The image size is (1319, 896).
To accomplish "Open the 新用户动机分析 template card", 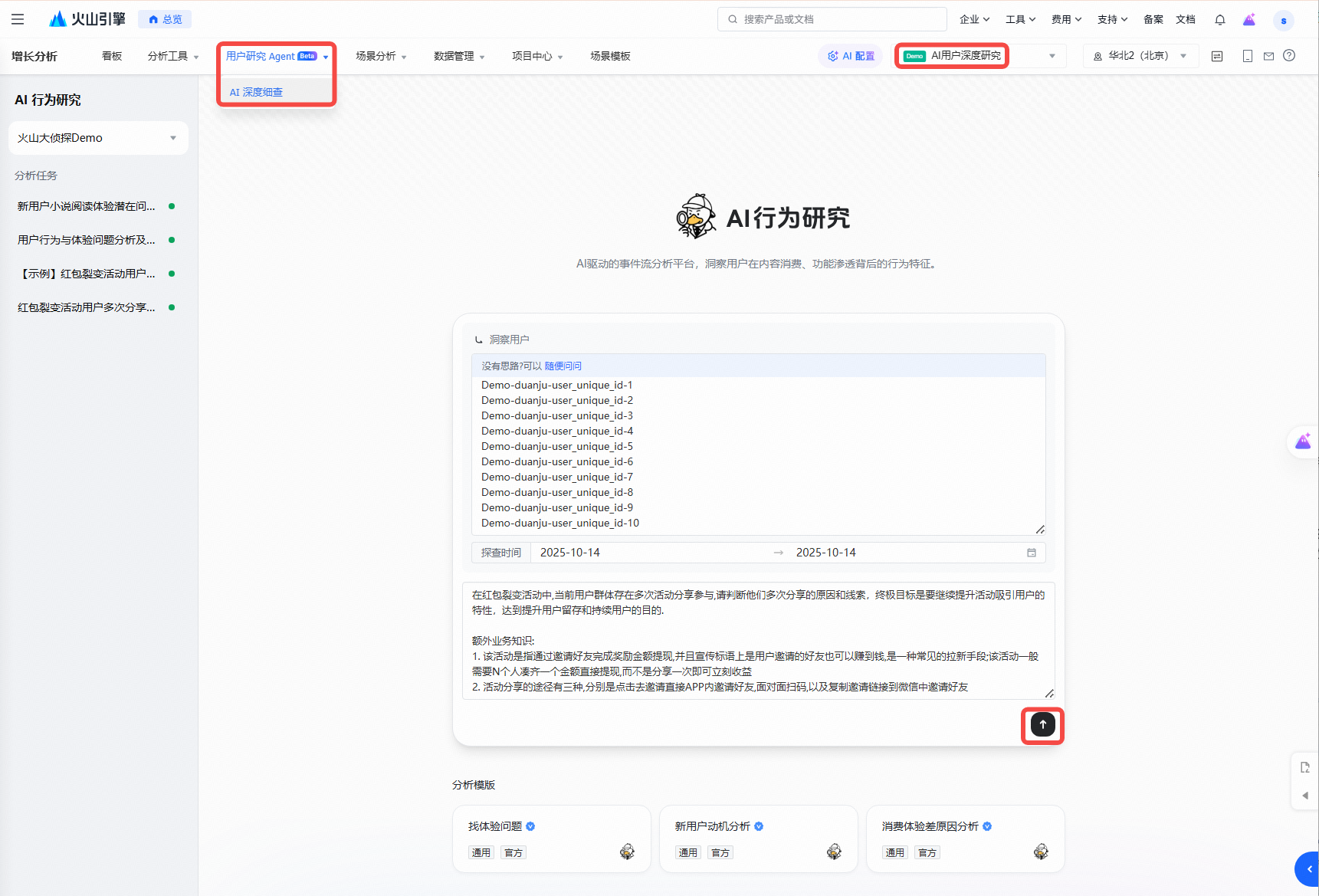I will tap(759, 839).
